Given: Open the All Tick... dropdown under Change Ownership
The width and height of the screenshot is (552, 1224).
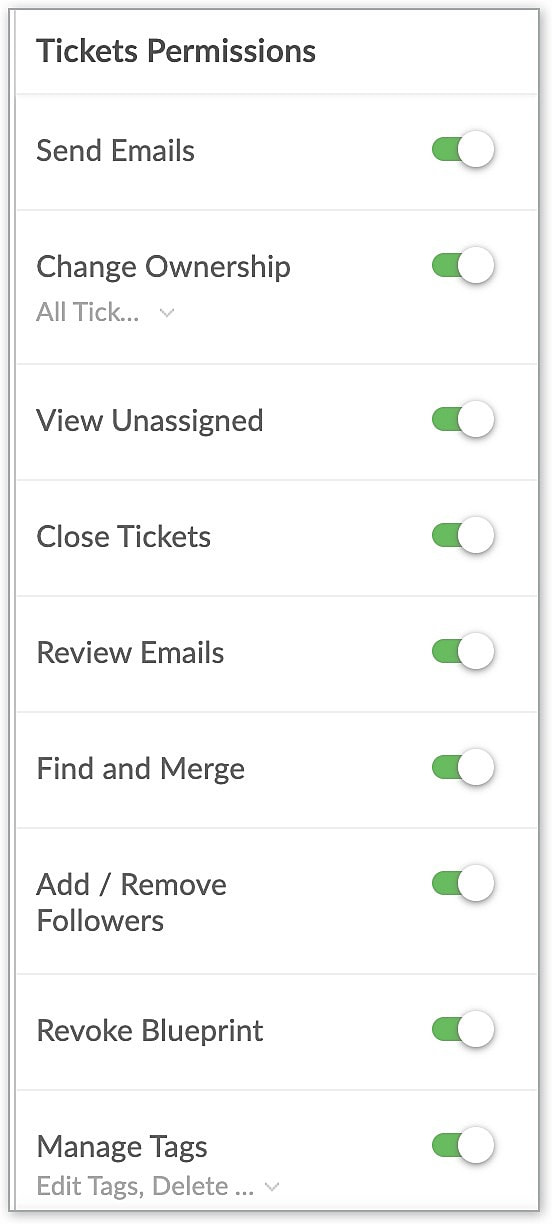Looking at the screenshot, I should (x=105, y=313).
